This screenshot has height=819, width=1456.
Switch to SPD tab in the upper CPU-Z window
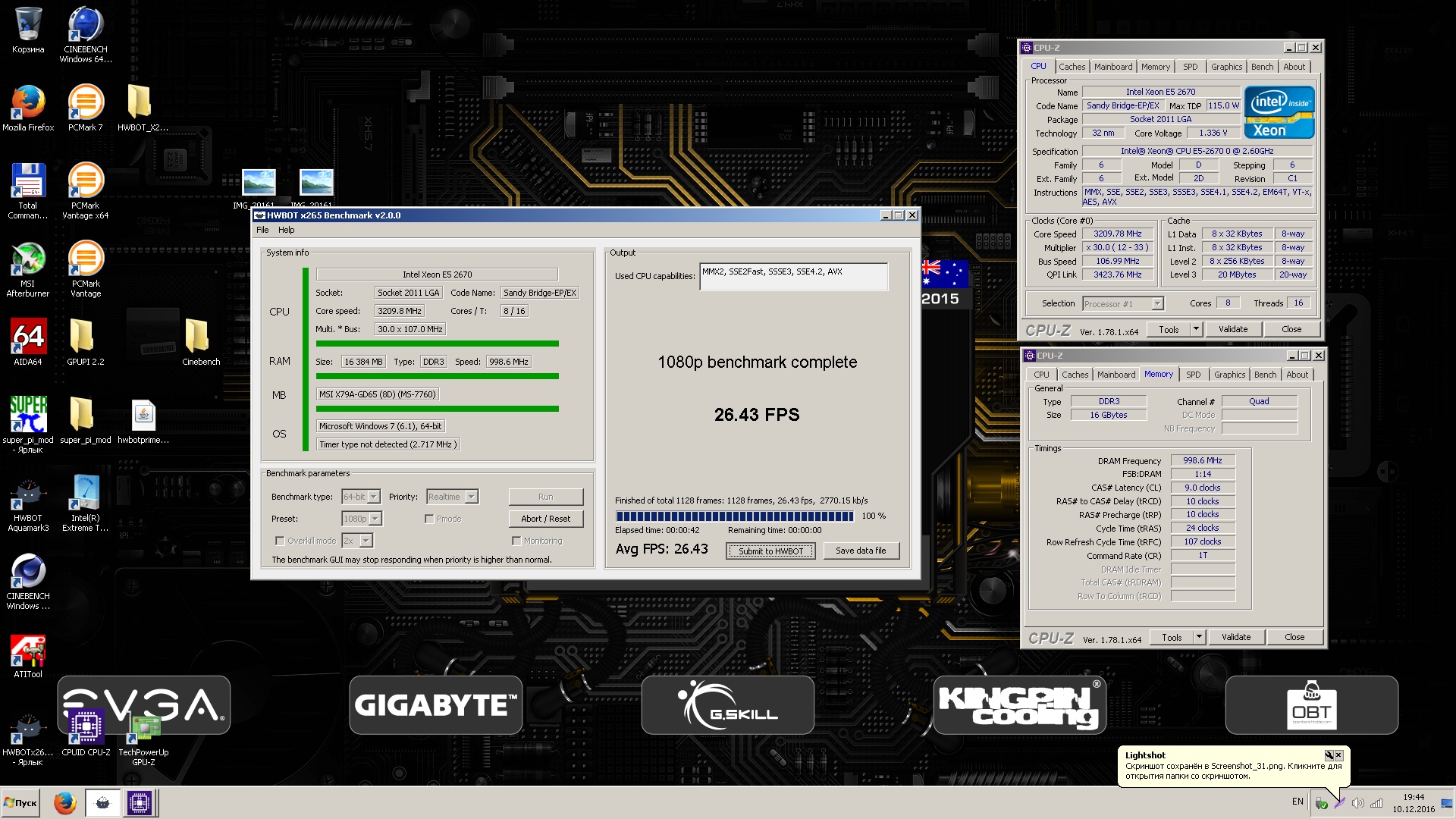pyautogui.click(x=1190, y=67)
